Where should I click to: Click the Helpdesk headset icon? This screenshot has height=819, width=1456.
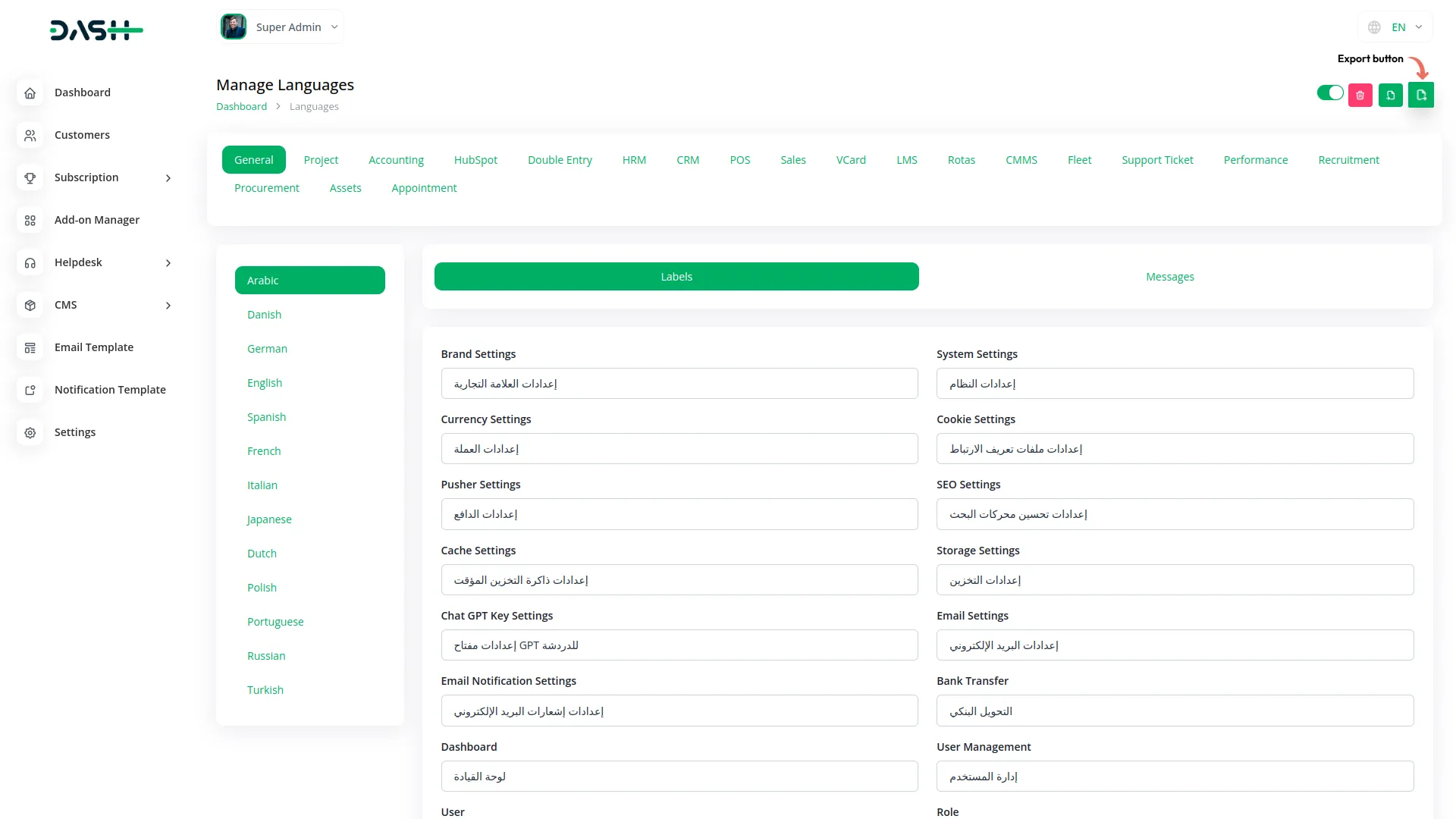30,262
